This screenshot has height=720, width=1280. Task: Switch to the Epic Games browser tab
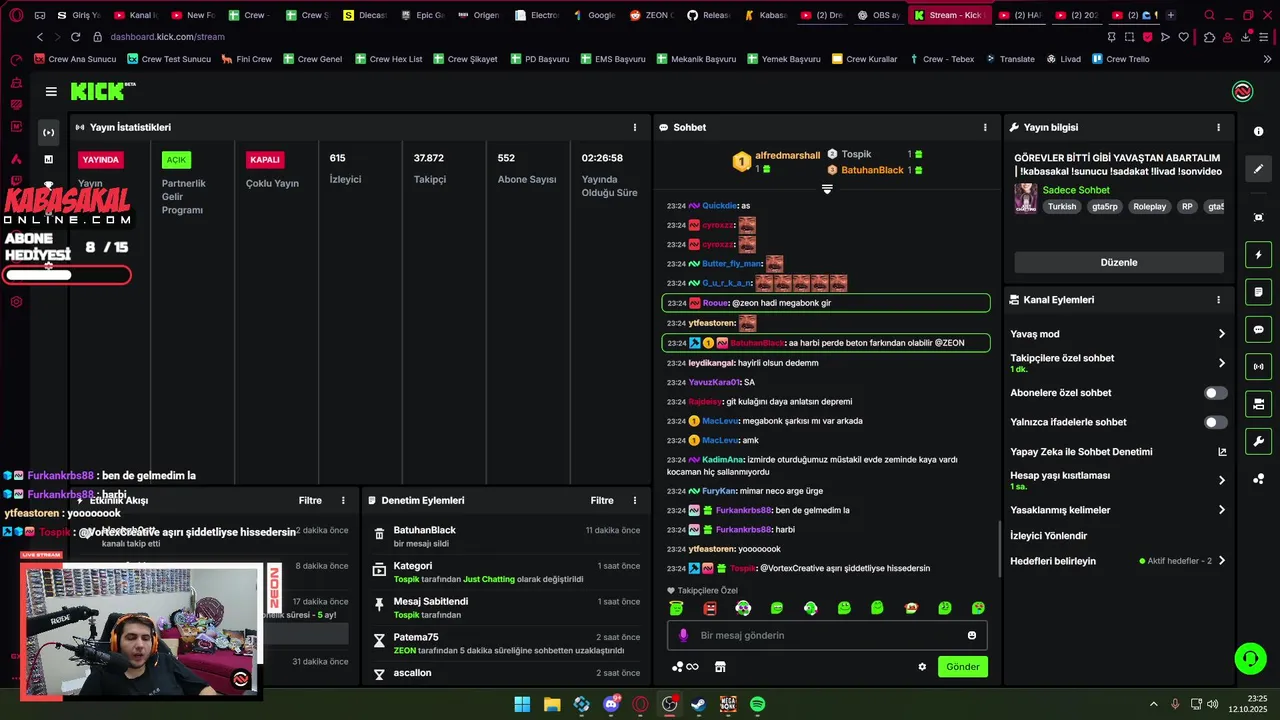[422, 15]
